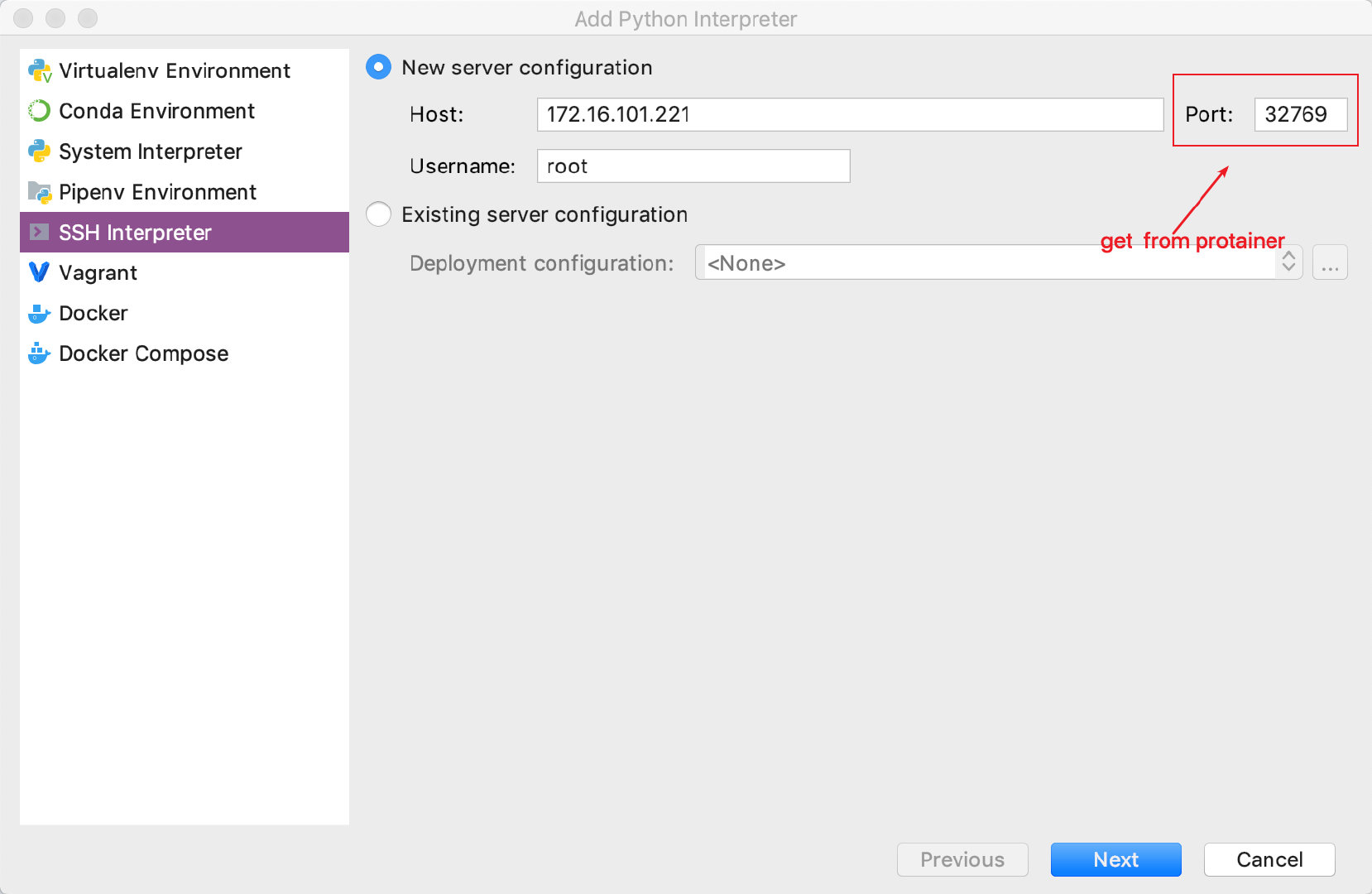Viewport: 1372px width, 894px height.
Task: Click the Next button
Action: click(1115, 859)
